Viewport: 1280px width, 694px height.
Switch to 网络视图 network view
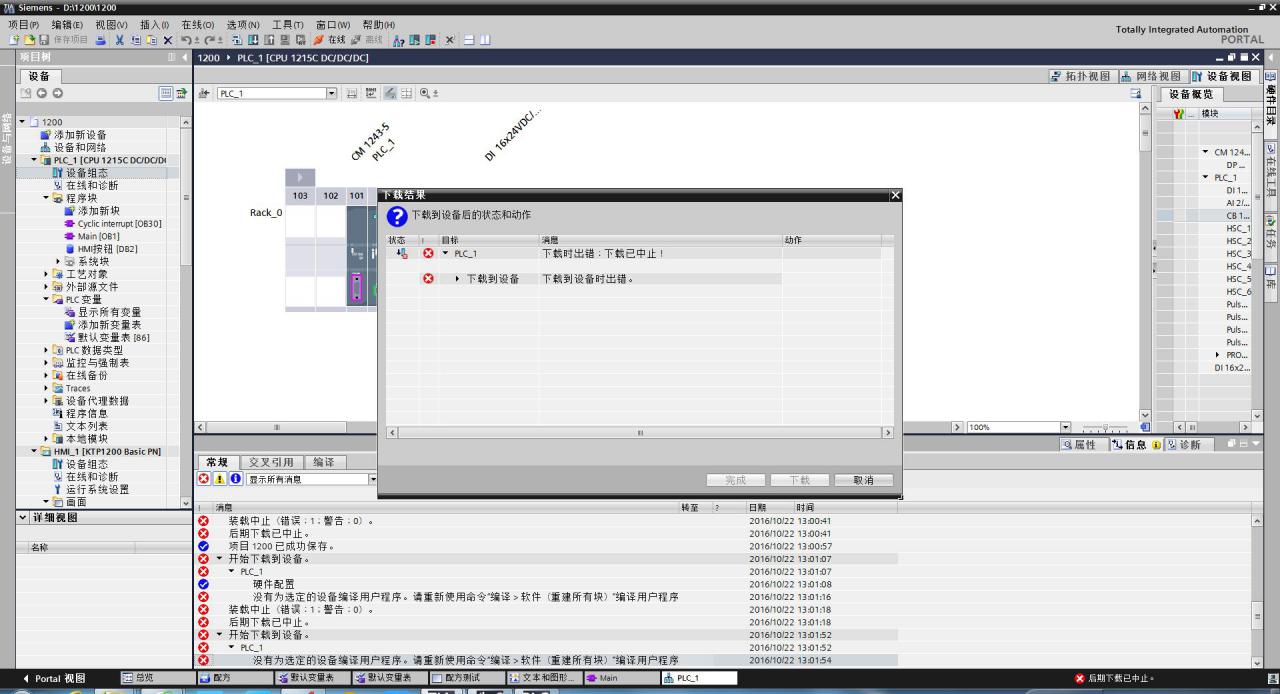1150,77
